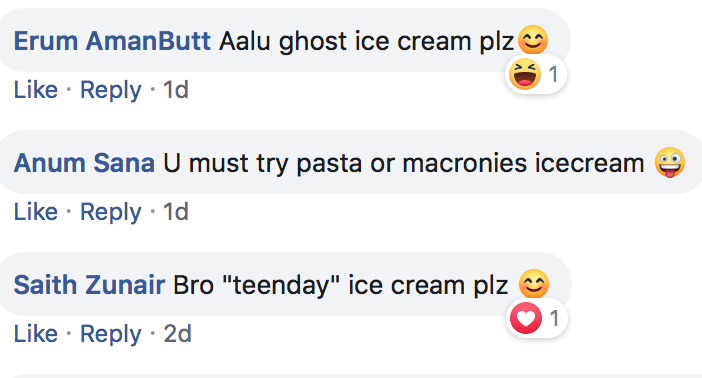Open reaction count beside laughing emoji

553,74
